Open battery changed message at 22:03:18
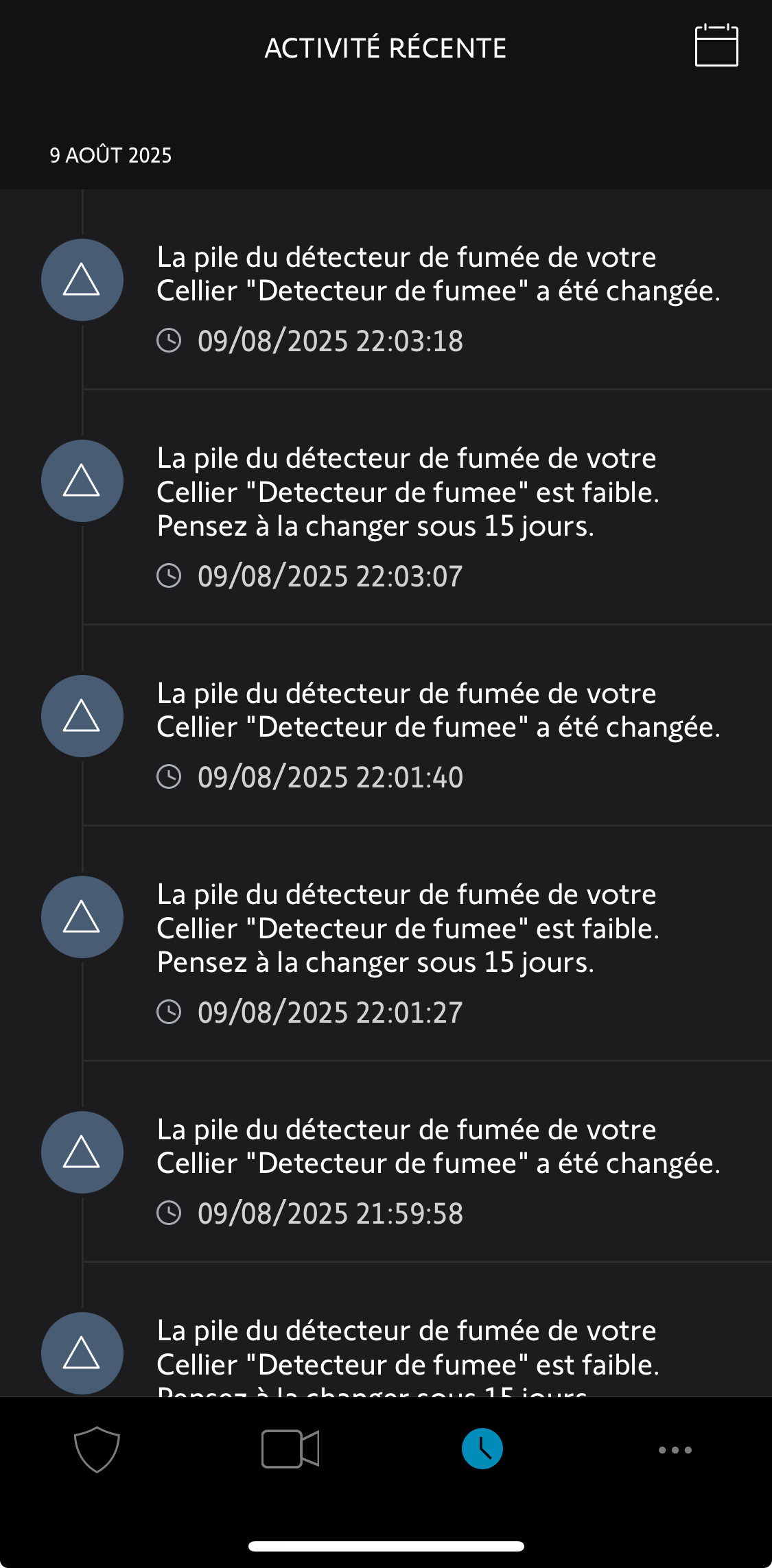This screenshot has width=772, height=1568. coord(438,274)
